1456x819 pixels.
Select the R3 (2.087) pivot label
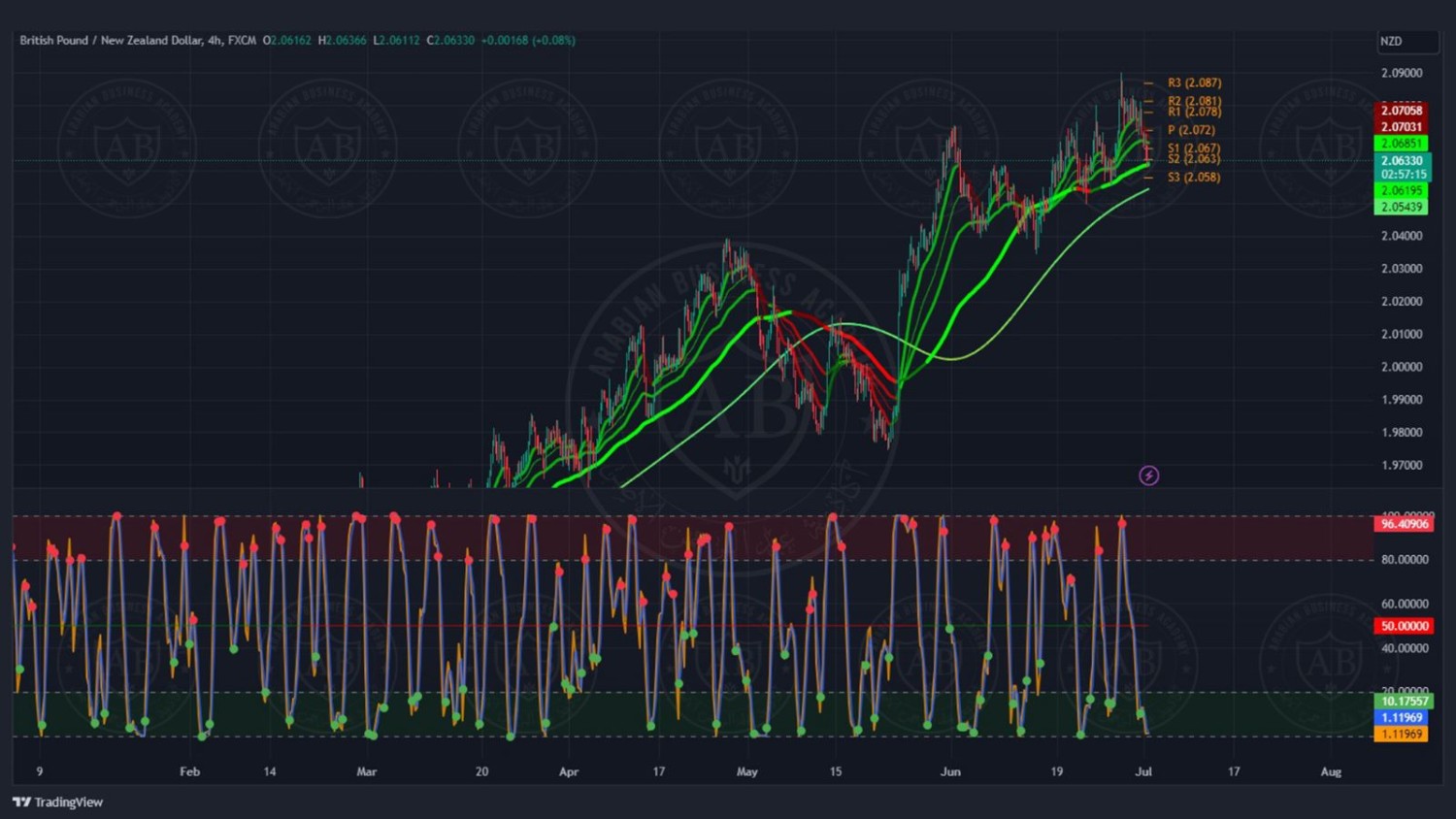(x=1194, y=83)
